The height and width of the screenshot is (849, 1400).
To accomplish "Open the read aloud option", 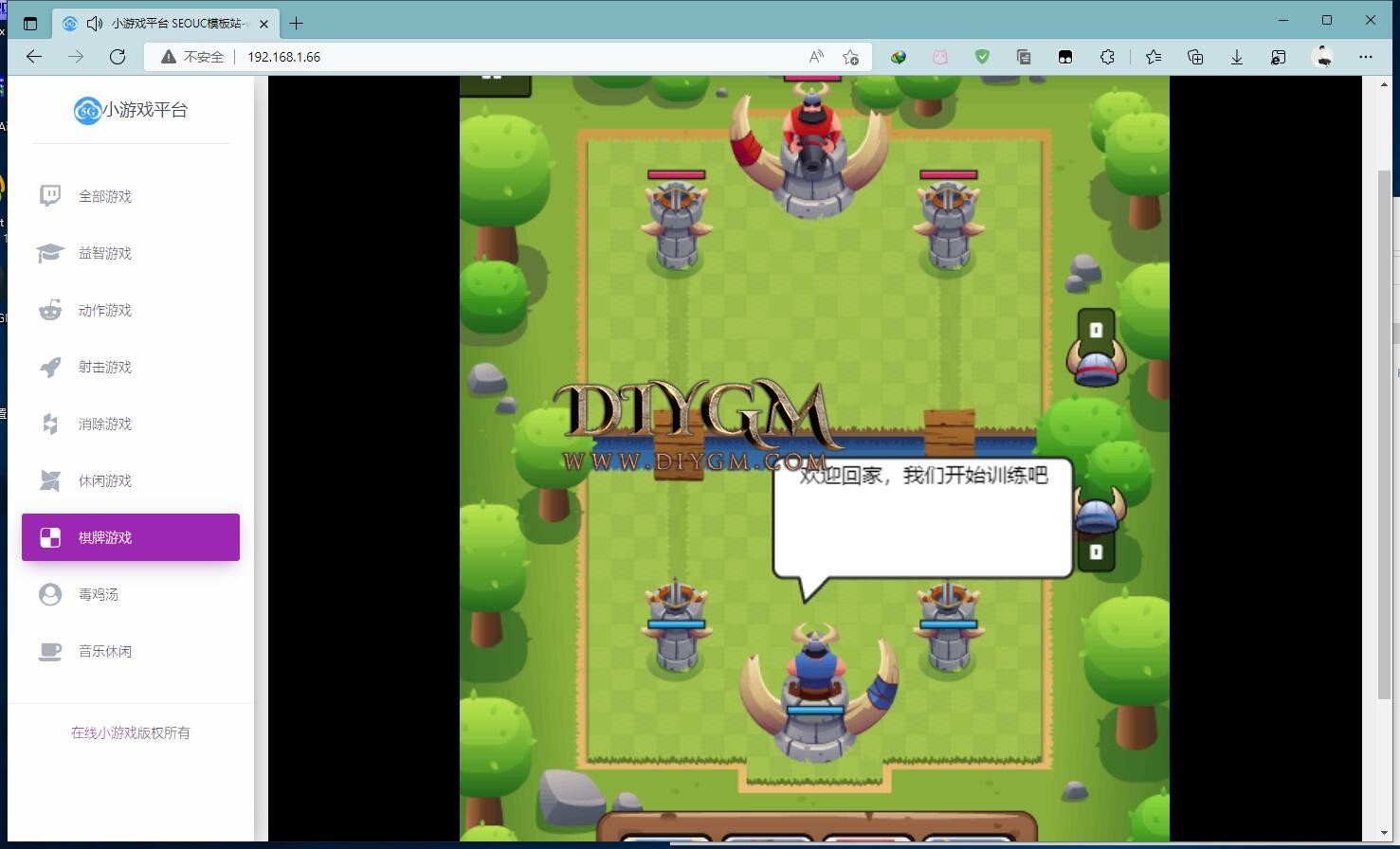I will (816, 57).
